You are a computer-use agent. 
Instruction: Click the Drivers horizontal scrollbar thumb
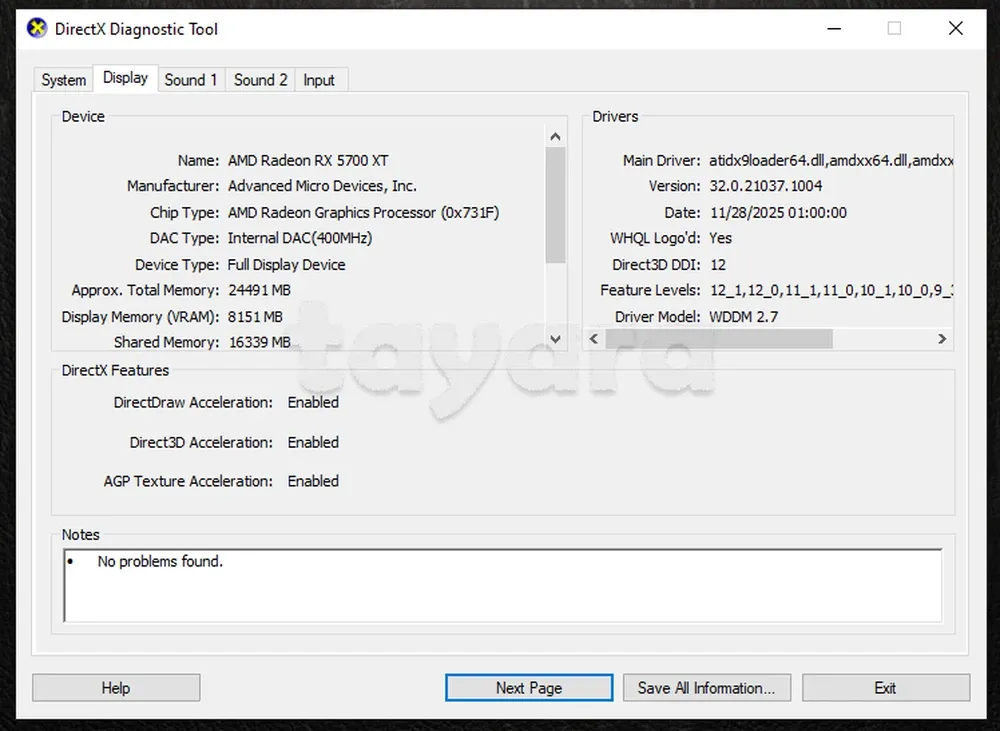[718, 339]
